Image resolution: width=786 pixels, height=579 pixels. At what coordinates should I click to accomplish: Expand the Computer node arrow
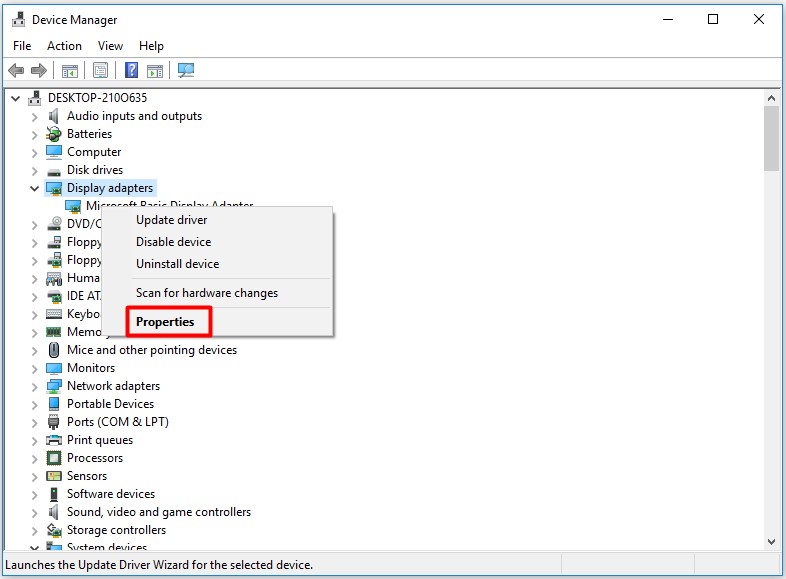pyautogui.click(x=35, y=153)
